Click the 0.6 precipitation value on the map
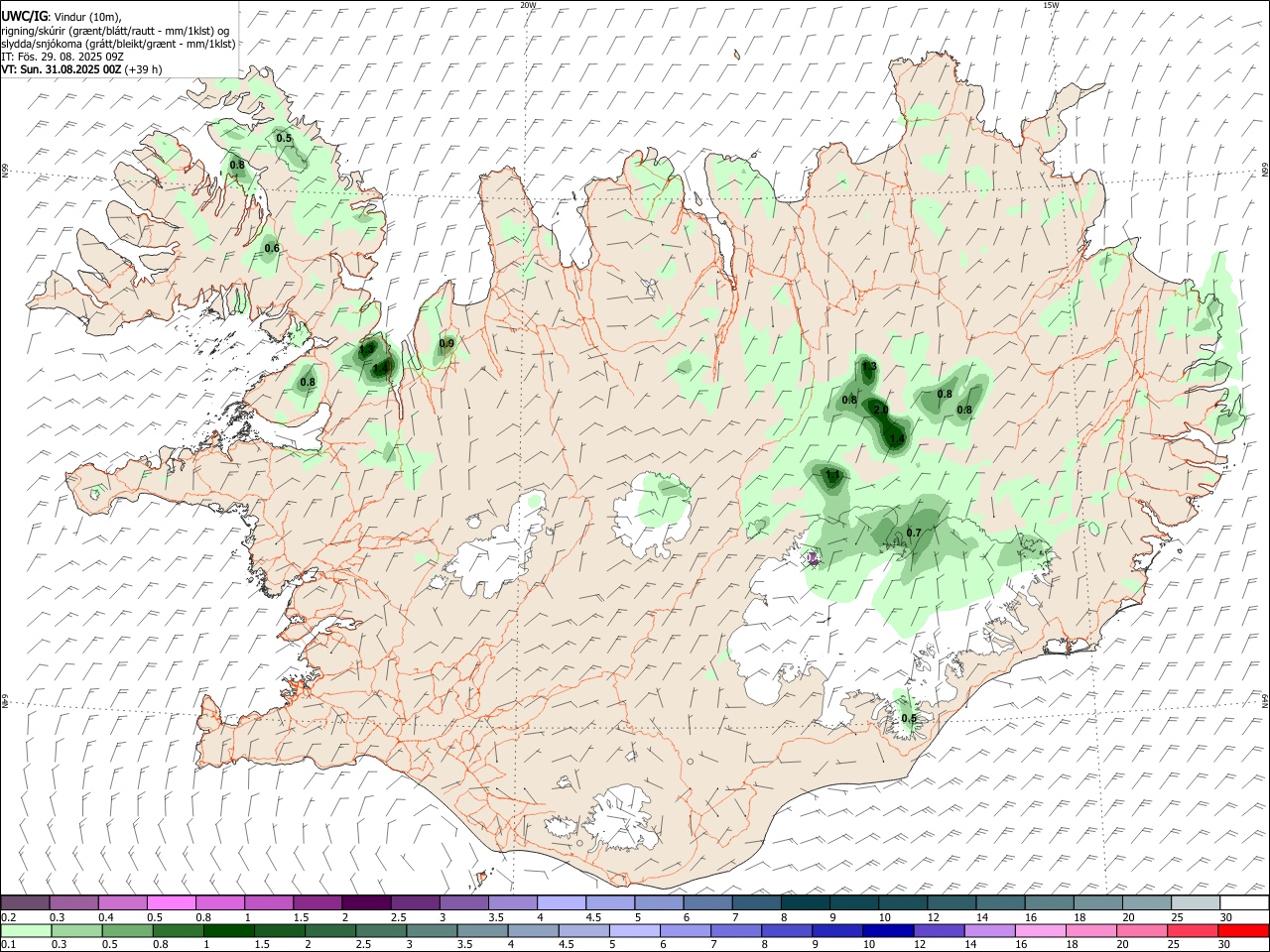The width and height of the screenshot is (1270, 952). tap(272, 248)
